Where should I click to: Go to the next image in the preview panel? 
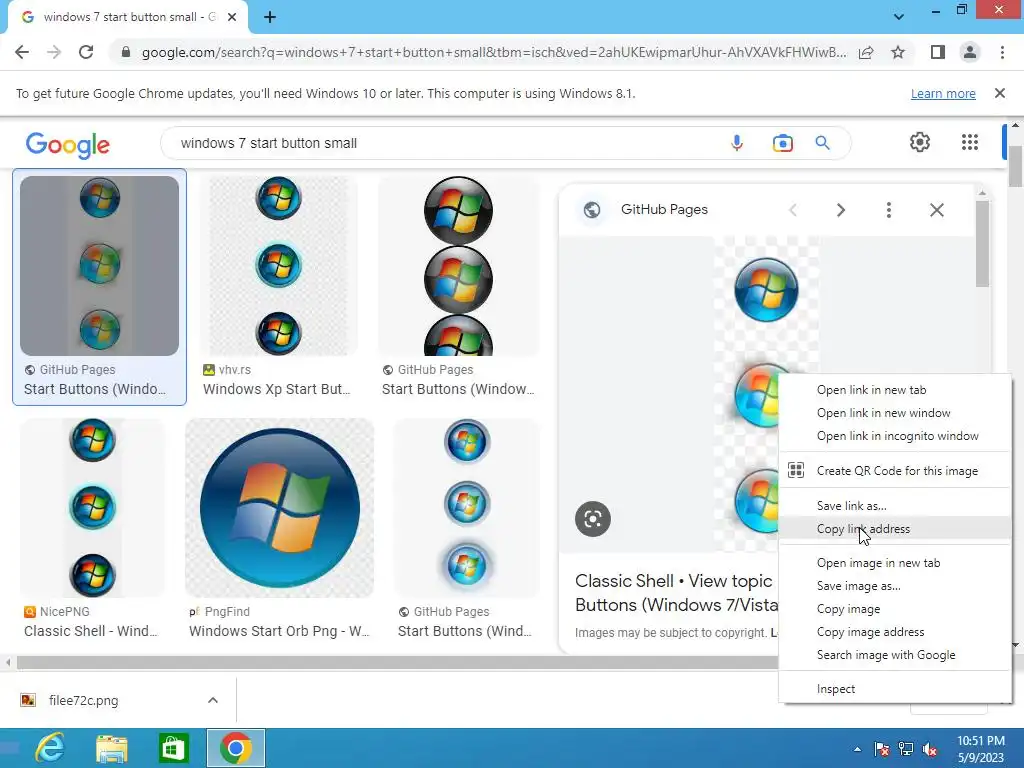(840, 210)
